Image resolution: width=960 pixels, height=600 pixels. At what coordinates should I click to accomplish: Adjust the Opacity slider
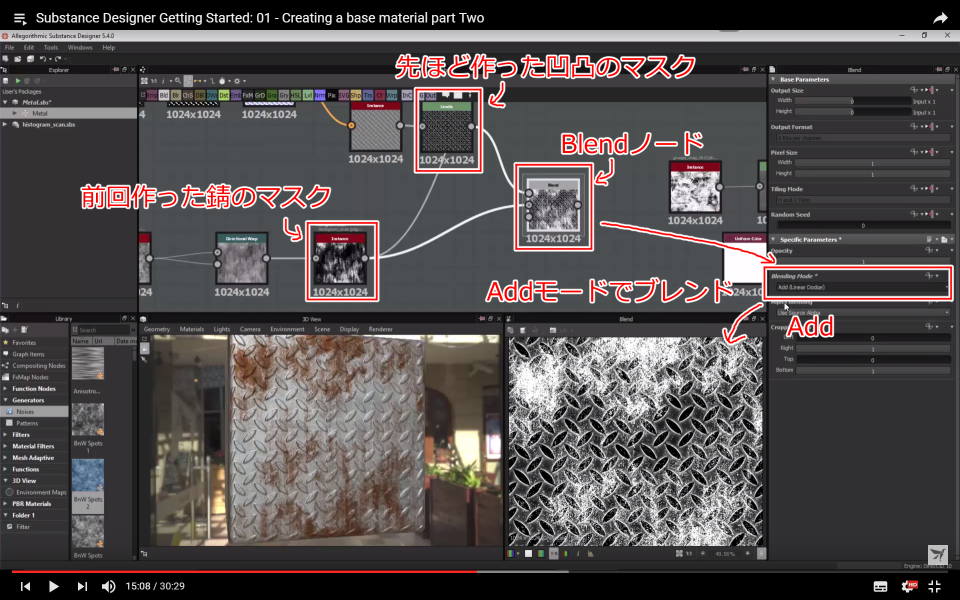[x=863, y=261]
